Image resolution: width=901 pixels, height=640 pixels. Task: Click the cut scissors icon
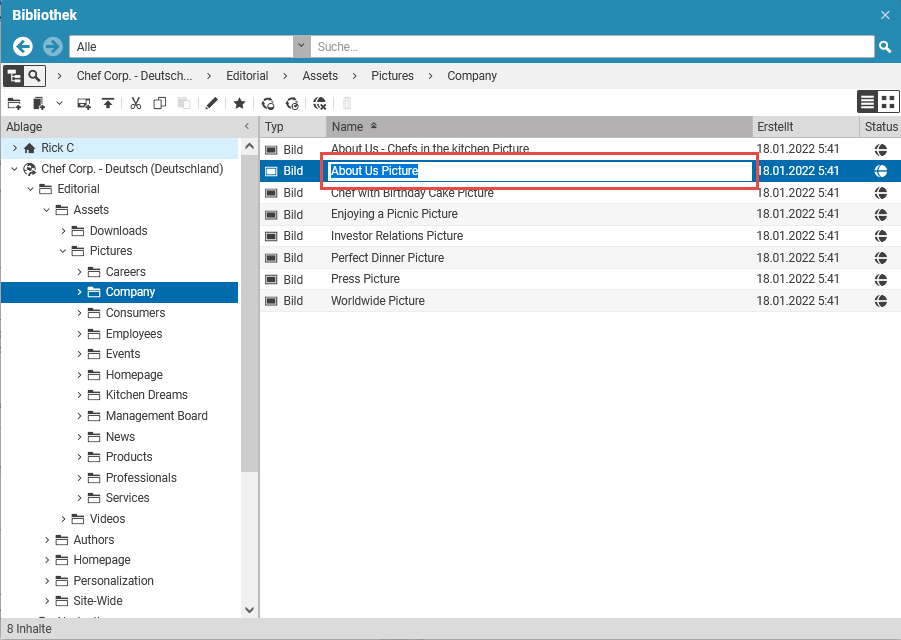pos(134,103)
